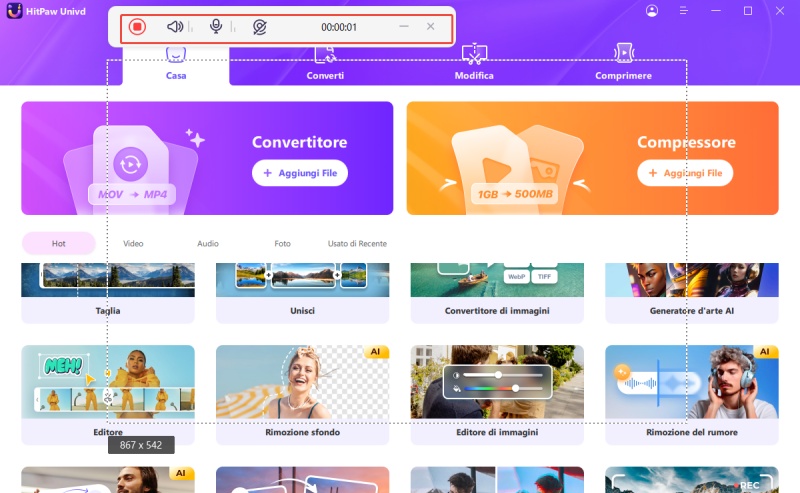Switch to the Casa tab
This screenshot has height=493, width=800.
pos(176,65)
